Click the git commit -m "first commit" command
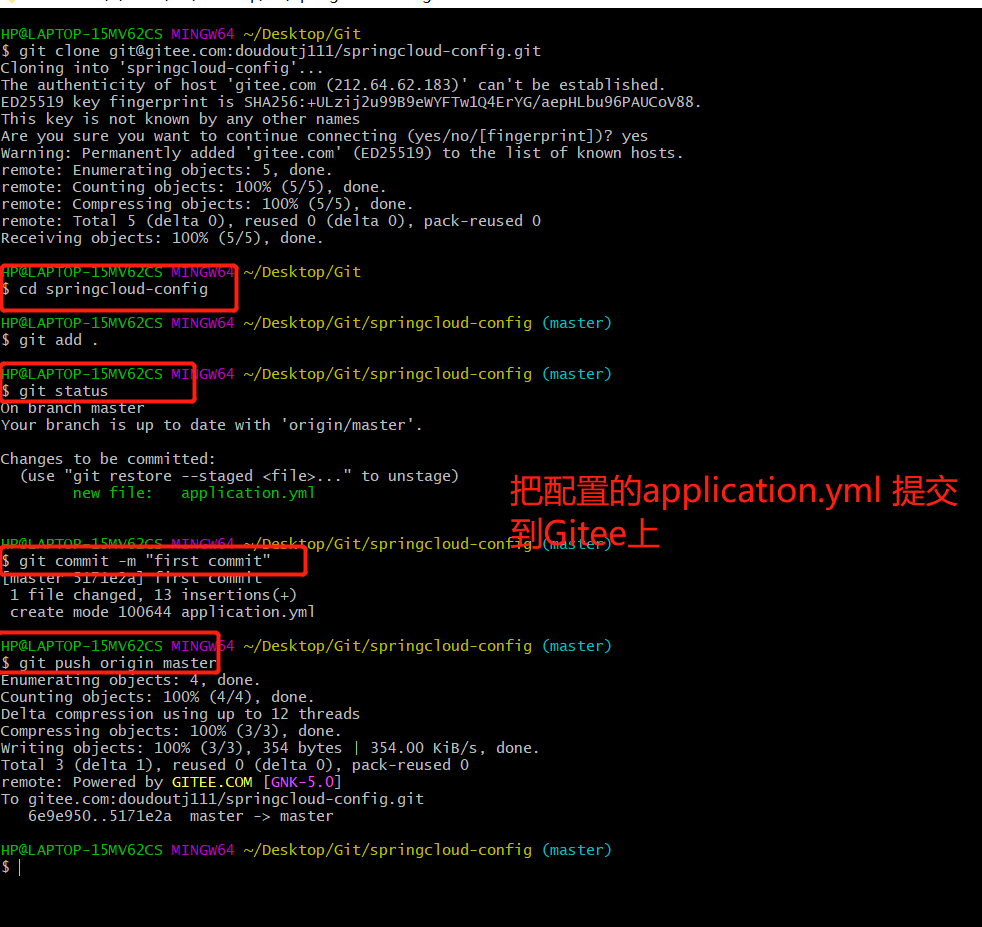The image size is (982, 927). 145,561
